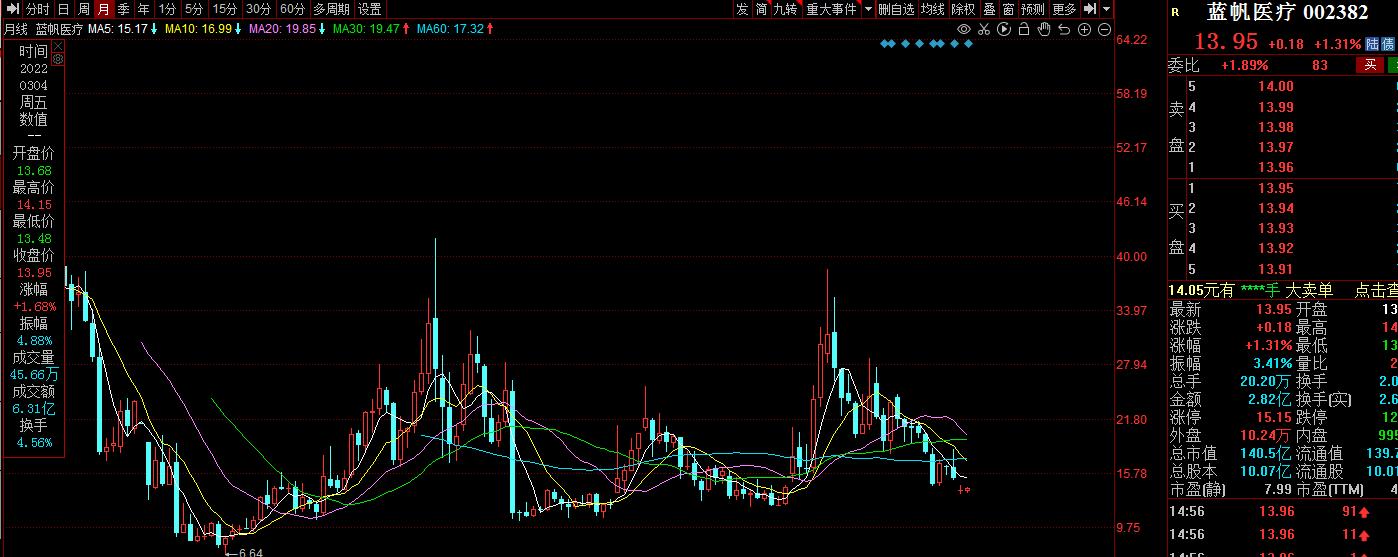The width and height of the screenshot is (1398, 557).
Task: Switch to 年 yearly chart
Action: (x=143, y=9)
